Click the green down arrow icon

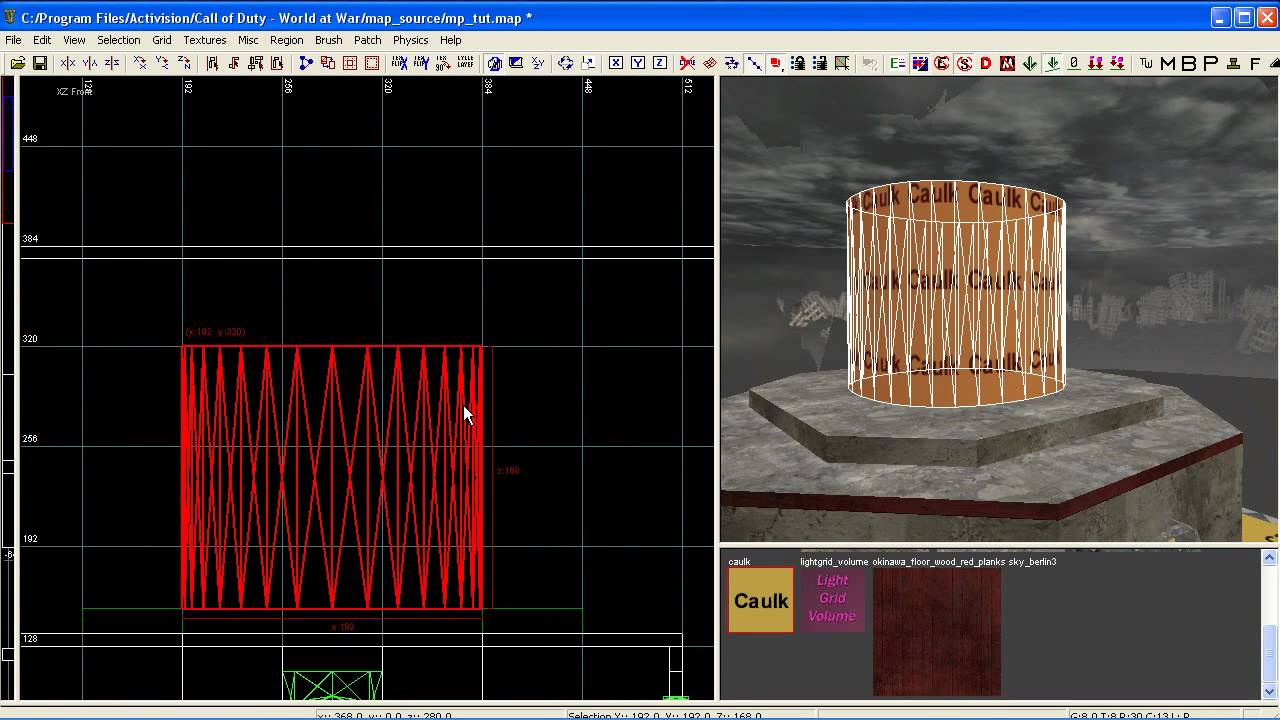(x=1030, y=63)
